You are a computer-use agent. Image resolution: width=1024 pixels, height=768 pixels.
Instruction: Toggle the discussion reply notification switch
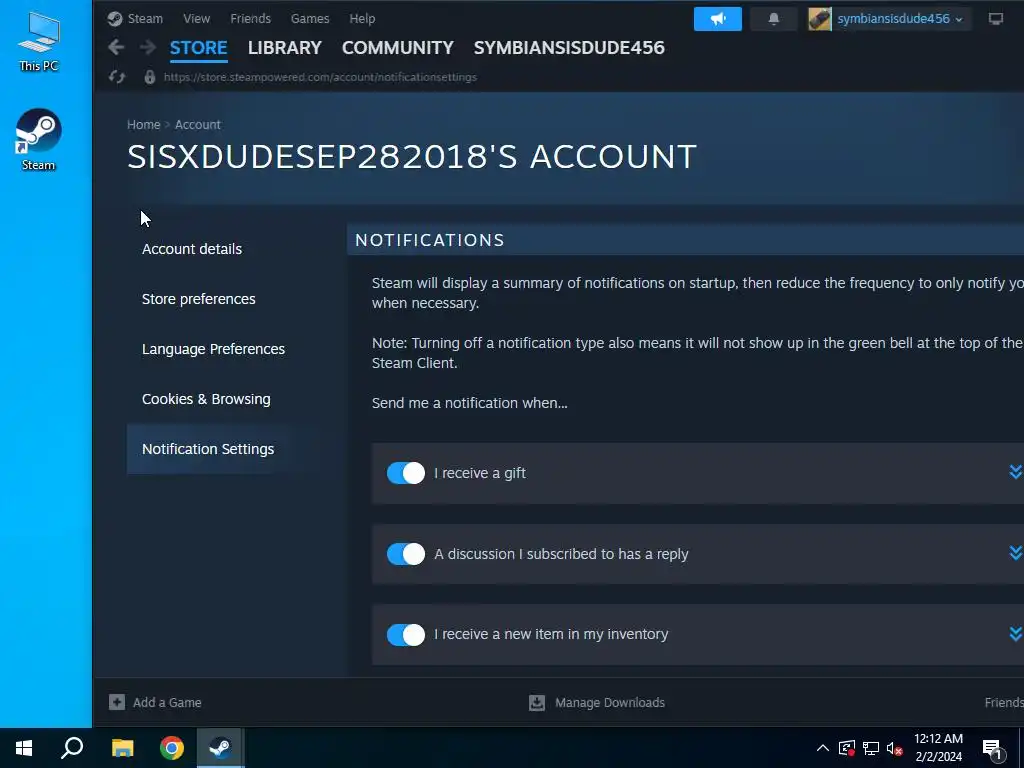[x=406, y=554]
